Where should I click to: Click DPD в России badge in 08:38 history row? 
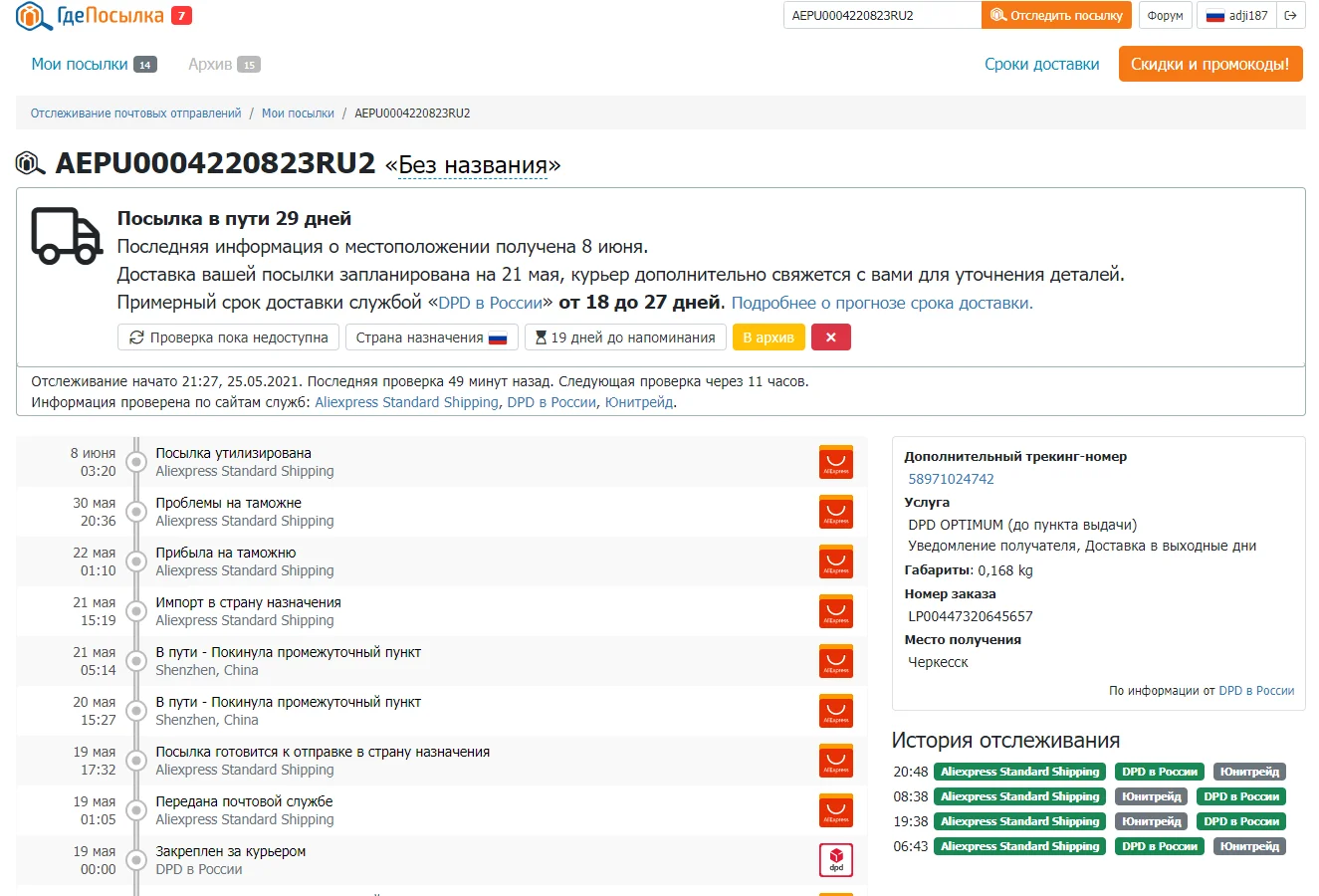(x=1241, y=796)
